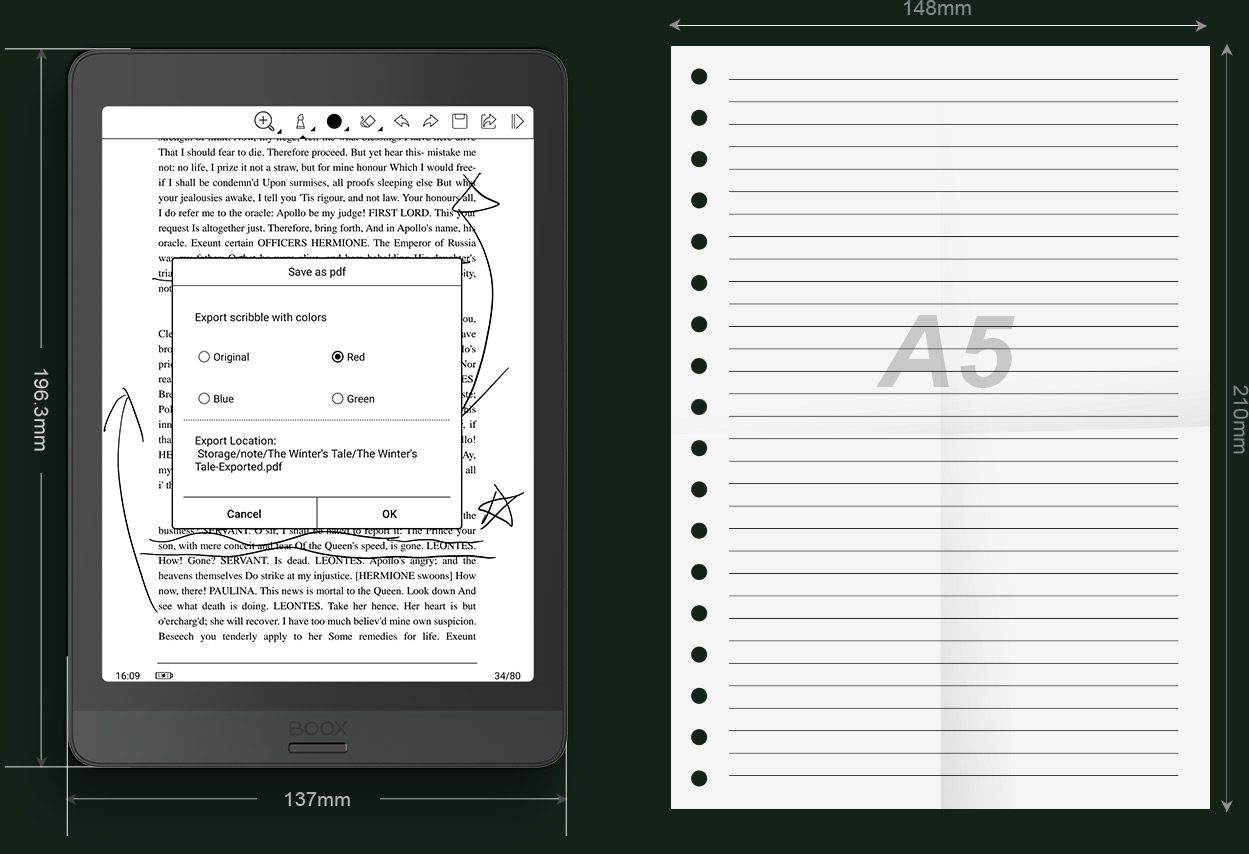Viewport: 1249px width, 854px height.
Task: Click the page indicator 34/80
Action: pyautogui.click(x=507, y=675)
